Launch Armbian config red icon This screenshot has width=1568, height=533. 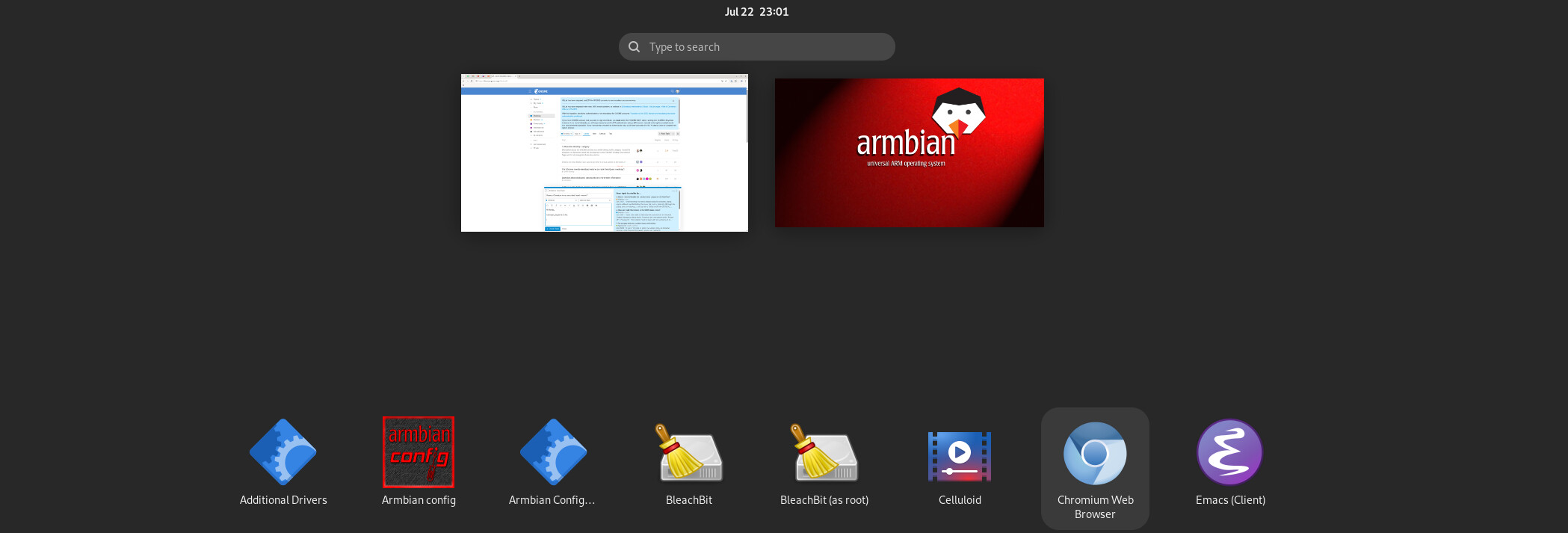pyautogui.click(x=419, y=452)
